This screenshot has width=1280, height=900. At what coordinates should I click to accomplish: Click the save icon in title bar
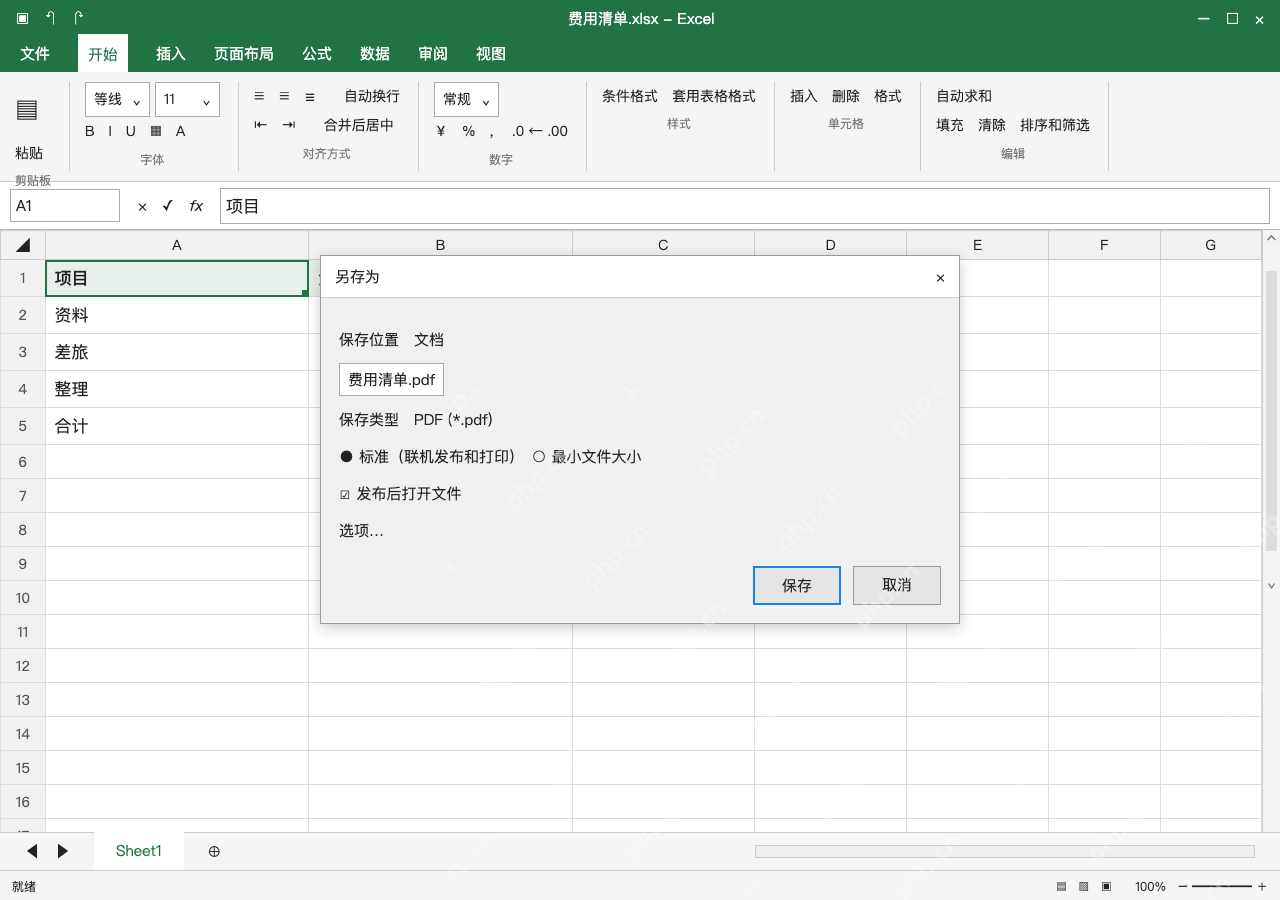pyautogui.click(x=22, y=18)
